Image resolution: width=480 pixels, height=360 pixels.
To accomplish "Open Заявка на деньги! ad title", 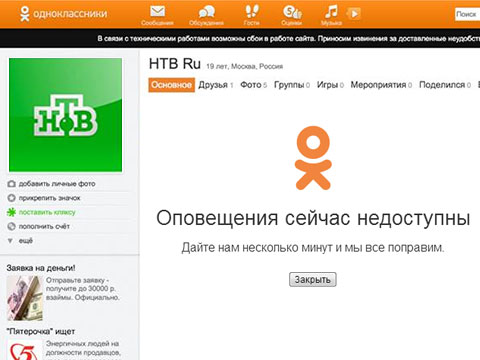I will pyautogui.click(x=41, y=268).
